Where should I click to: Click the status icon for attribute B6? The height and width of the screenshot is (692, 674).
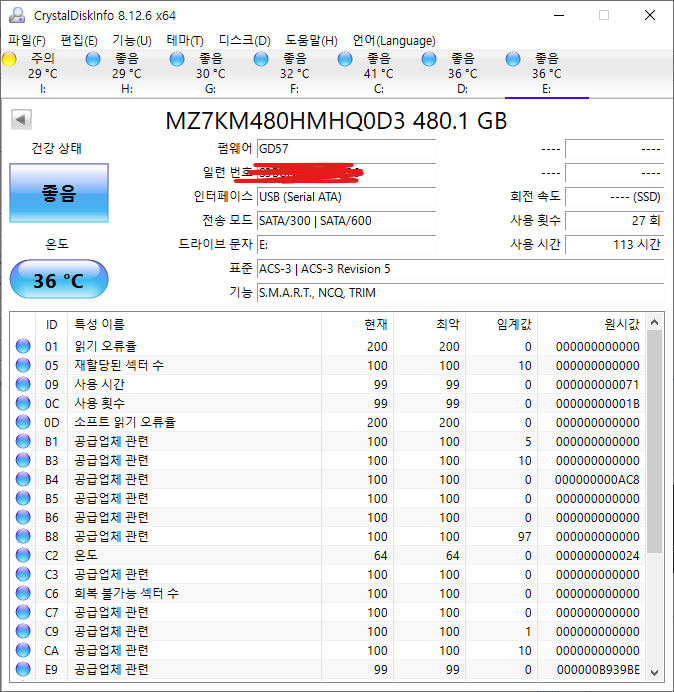click(x=23, y=517)
